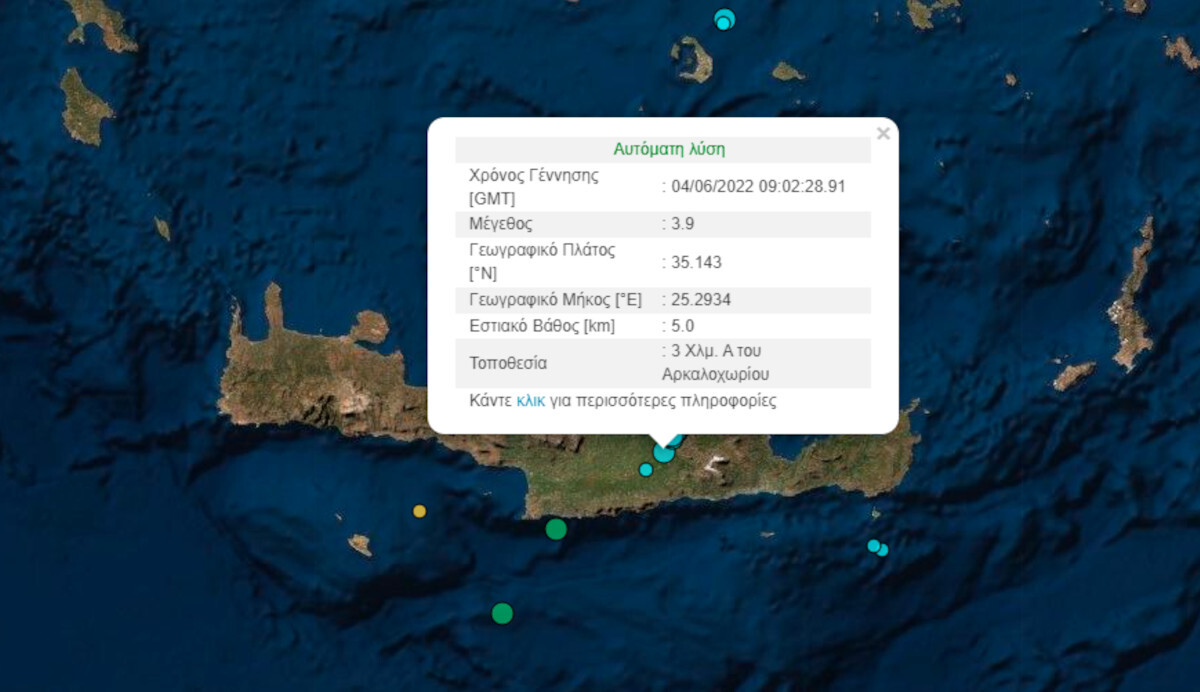The height and width of the screenshot is (692, 1200).
Task: Click the left cyan marker southeast of Crete
Action: pos(873,545)
